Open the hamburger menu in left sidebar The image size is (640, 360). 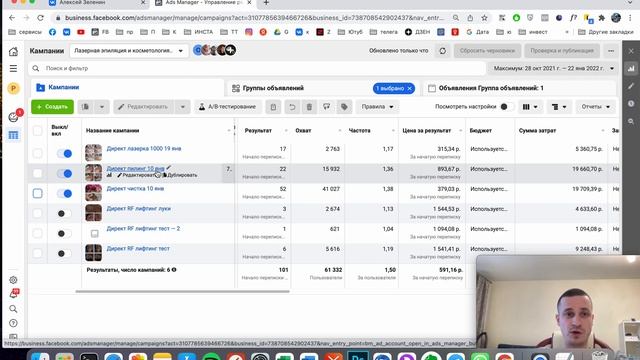coord(13,69)
